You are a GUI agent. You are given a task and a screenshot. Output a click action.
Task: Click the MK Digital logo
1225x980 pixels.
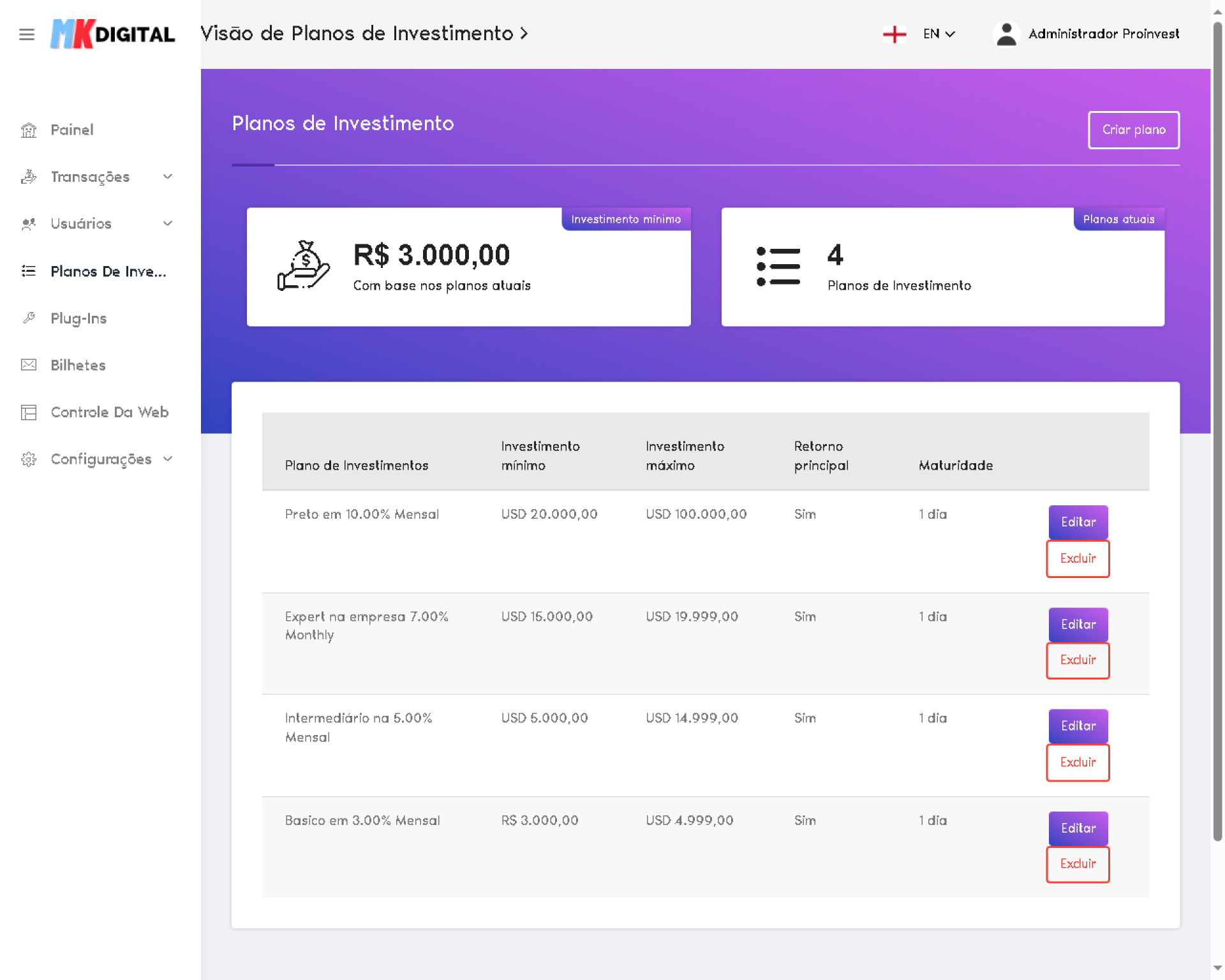[x=112, y=34]
